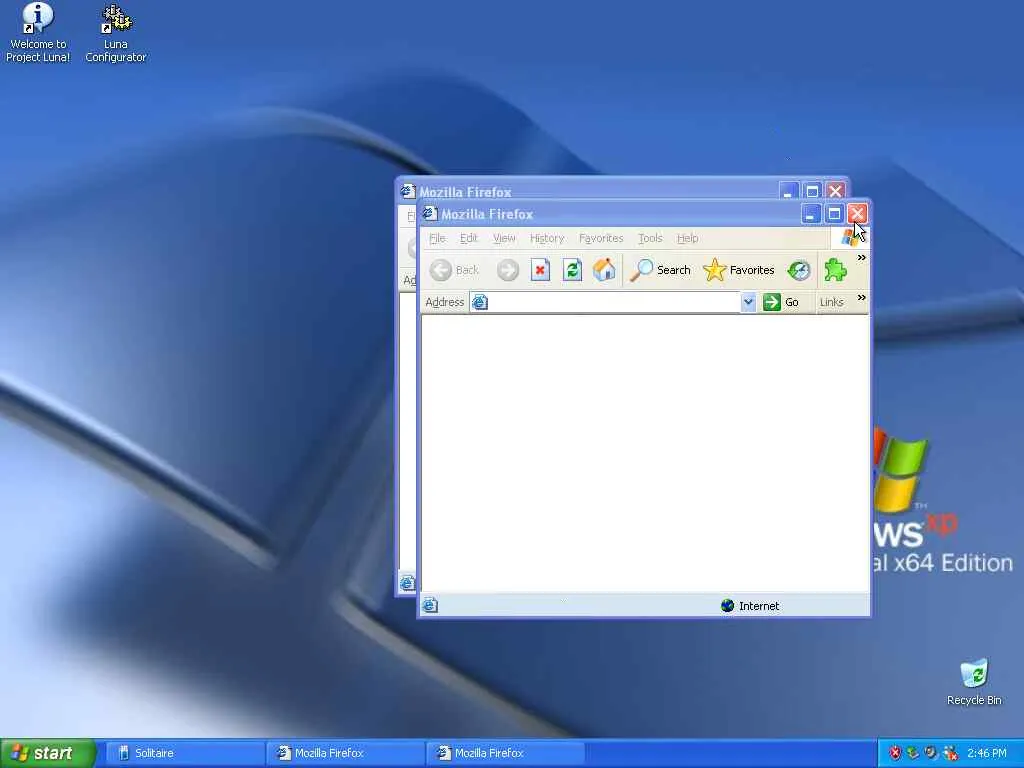Click the green puzzle piece add-on icon
The width and height of the screenshot is (1024, 768).
(835, 270)
